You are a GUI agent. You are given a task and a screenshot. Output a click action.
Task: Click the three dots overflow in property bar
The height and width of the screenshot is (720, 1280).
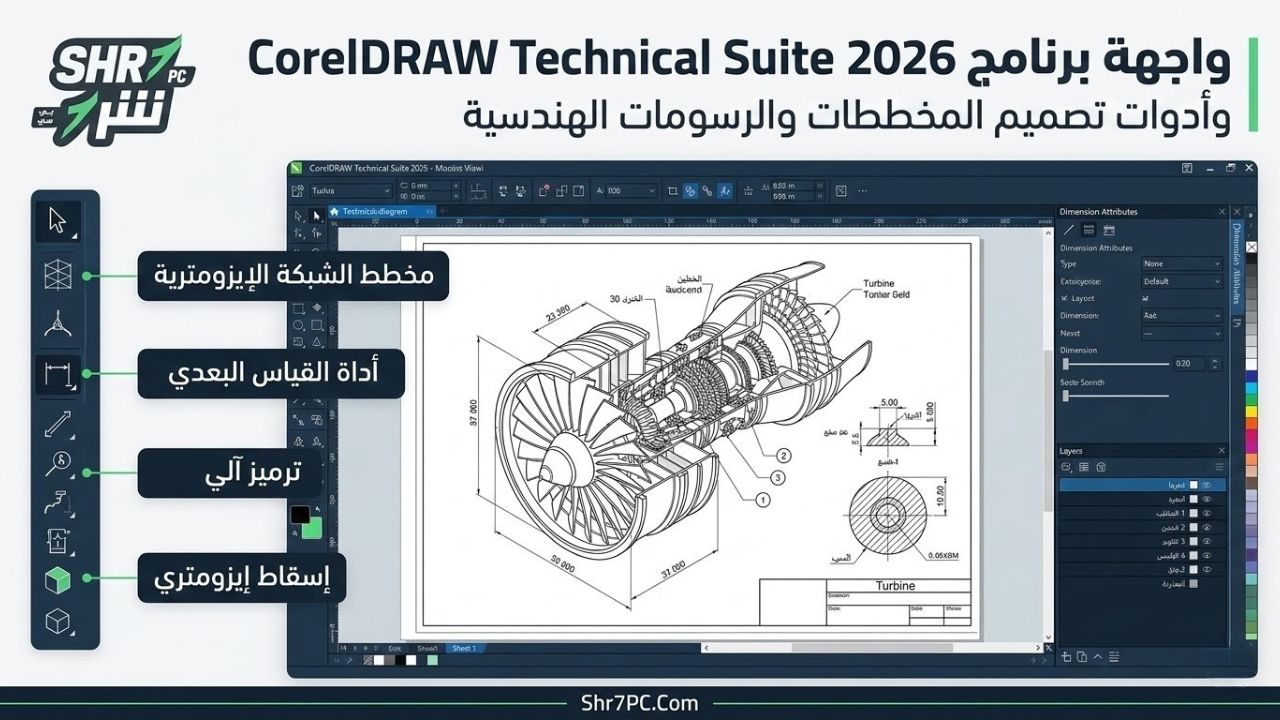[862, 189]
